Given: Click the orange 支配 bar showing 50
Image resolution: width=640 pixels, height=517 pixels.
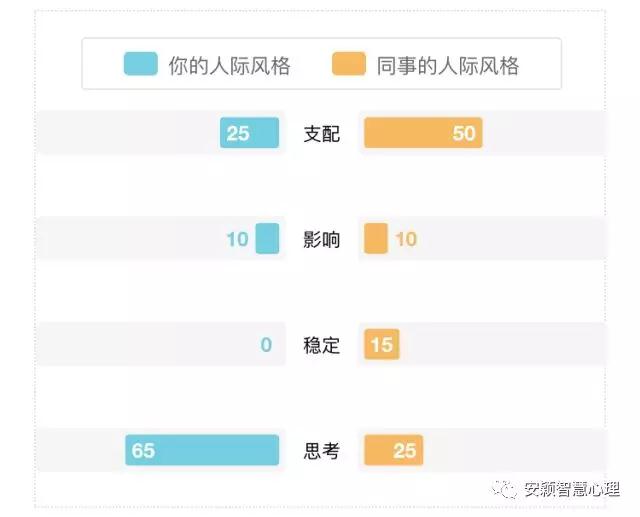Looking at the screenshot, I should click(x=423, y=133).
